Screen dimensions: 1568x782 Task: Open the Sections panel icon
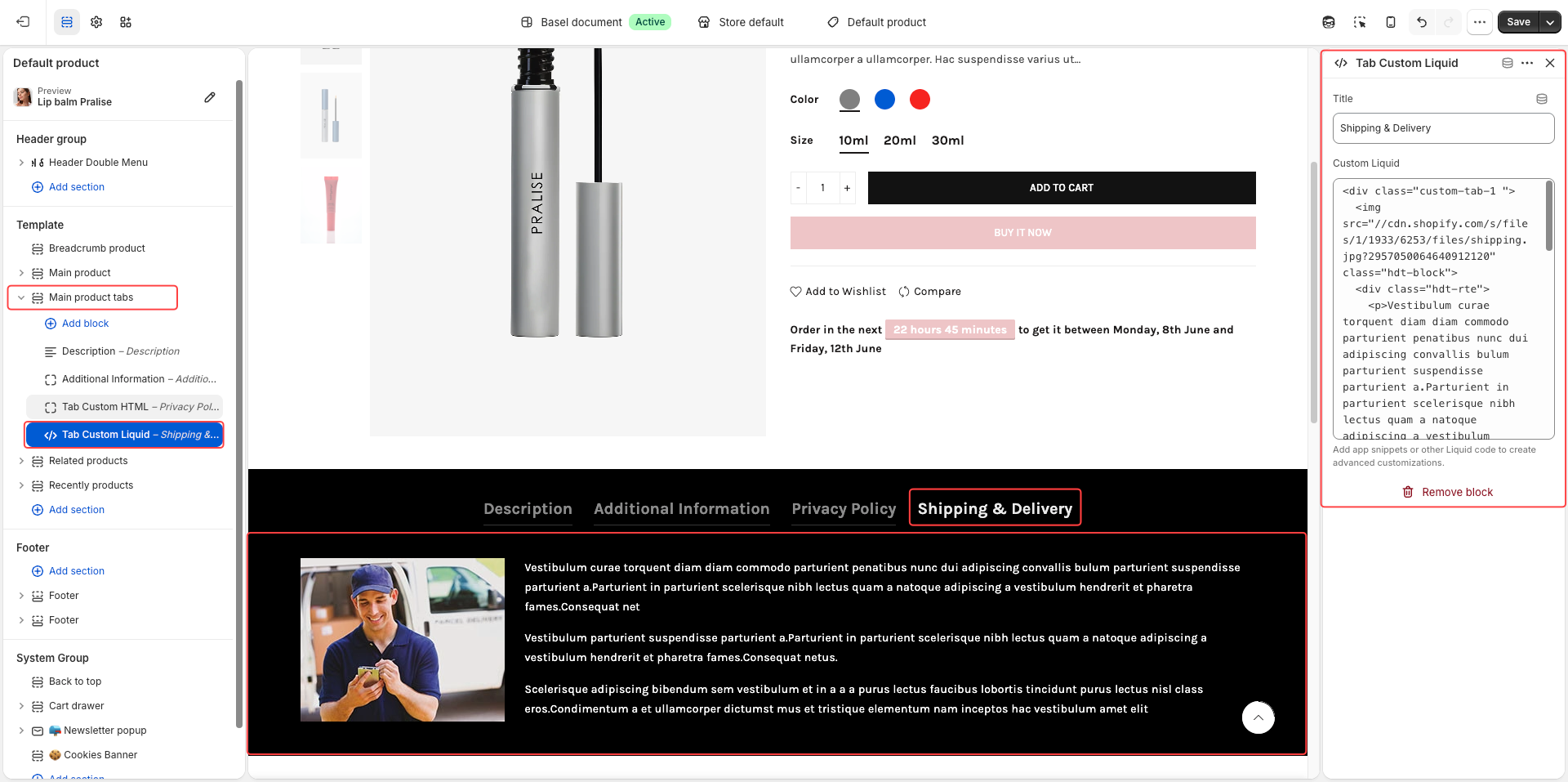(x=67, y=22)
